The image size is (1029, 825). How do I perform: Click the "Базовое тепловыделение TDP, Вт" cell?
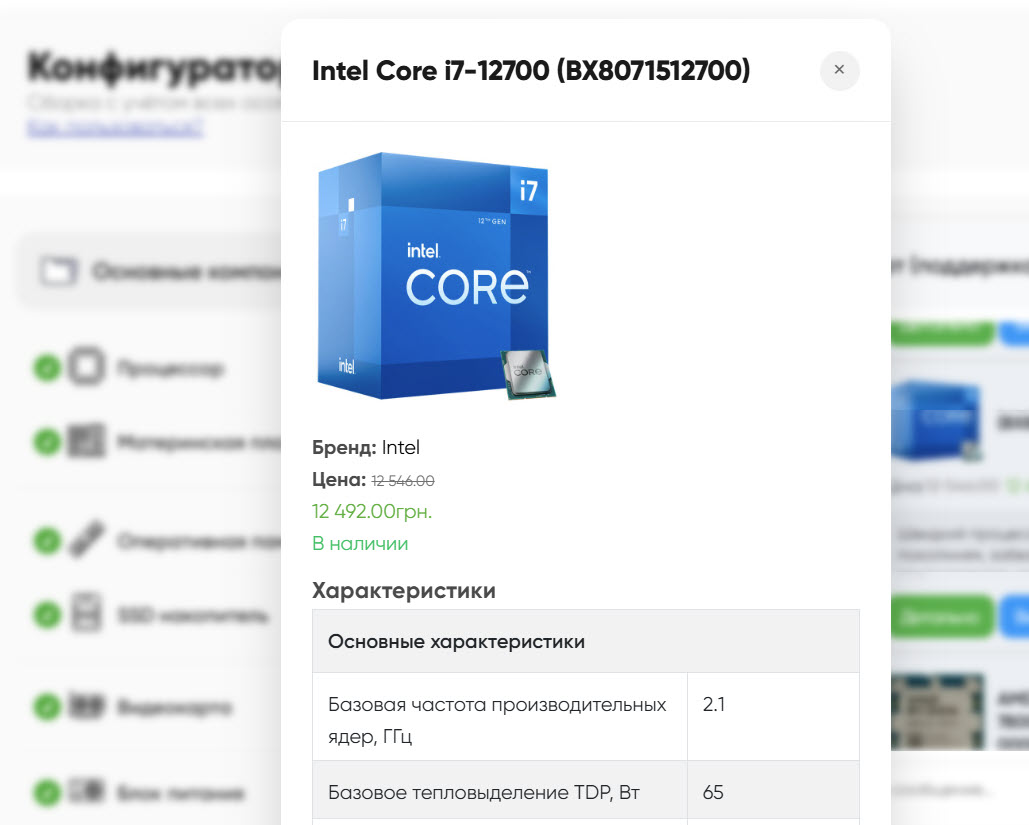click(x=500, y=792)
